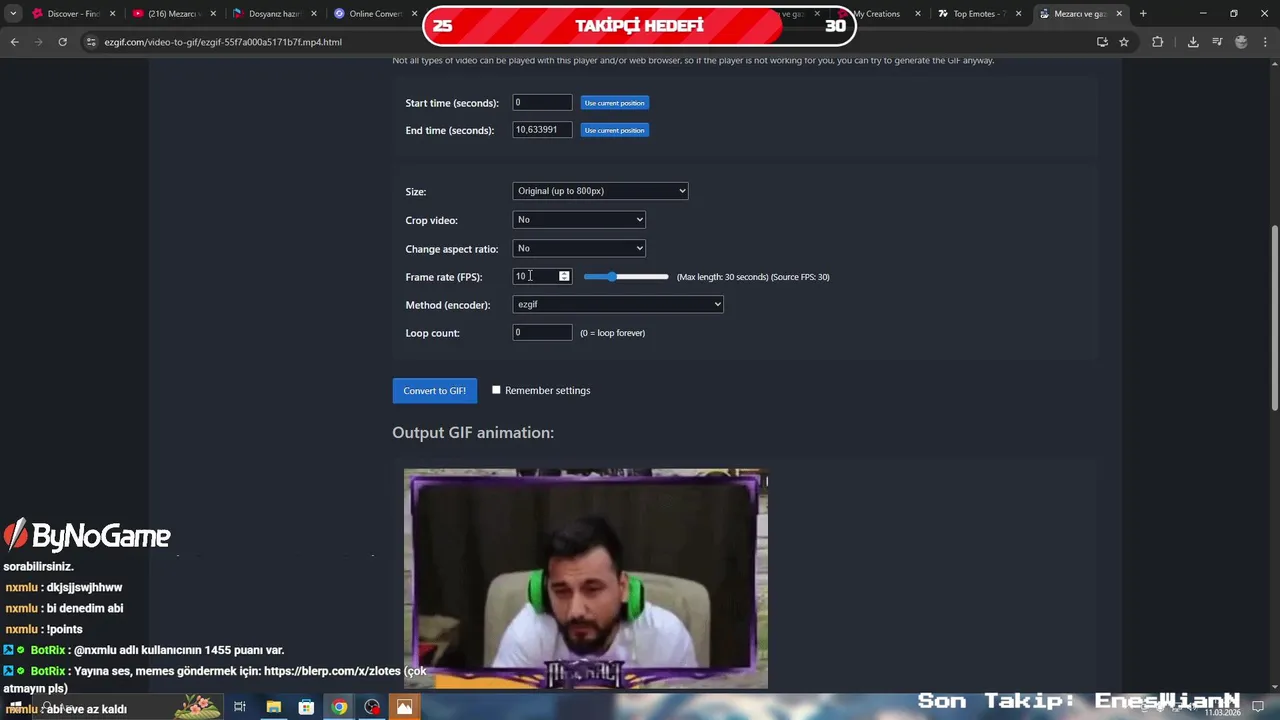Click Convert to GIF! button

tap(434, 391)
